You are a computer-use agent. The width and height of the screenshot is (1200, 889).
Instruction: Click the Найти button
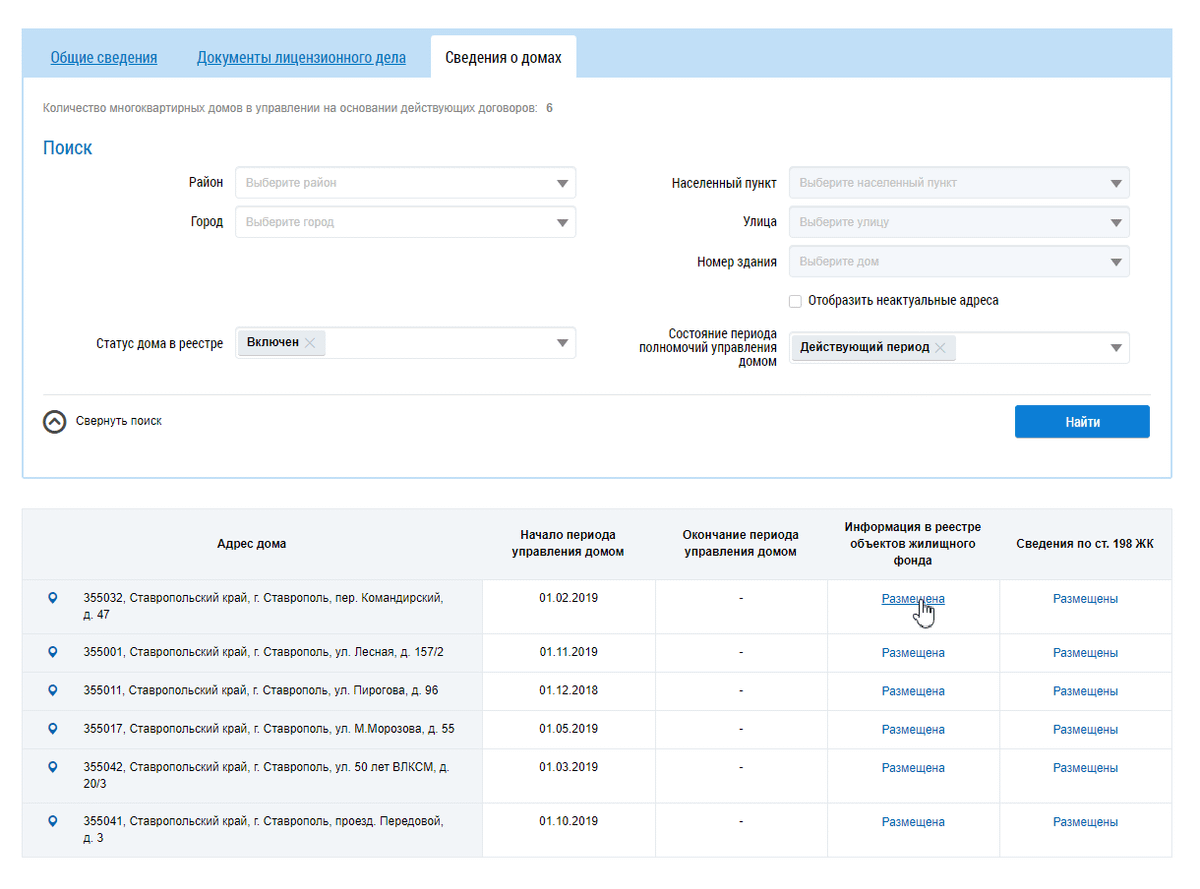coord(1082,422)
